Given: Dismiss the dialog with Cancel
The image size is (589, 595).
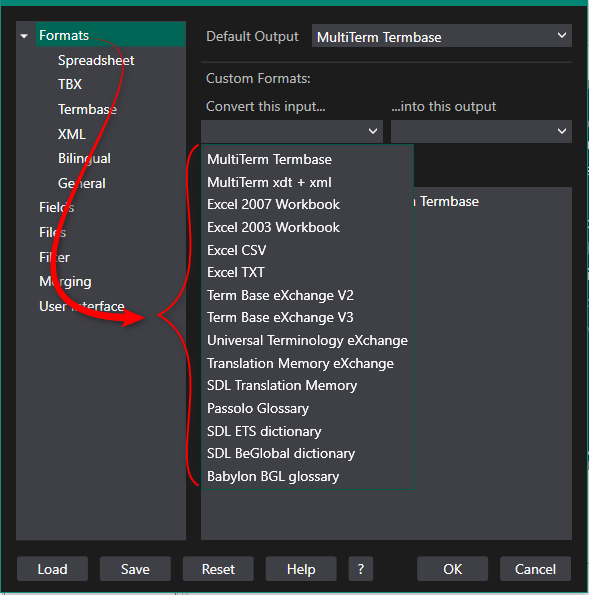Looking at the screenshot, I should [x=535, y=569].
